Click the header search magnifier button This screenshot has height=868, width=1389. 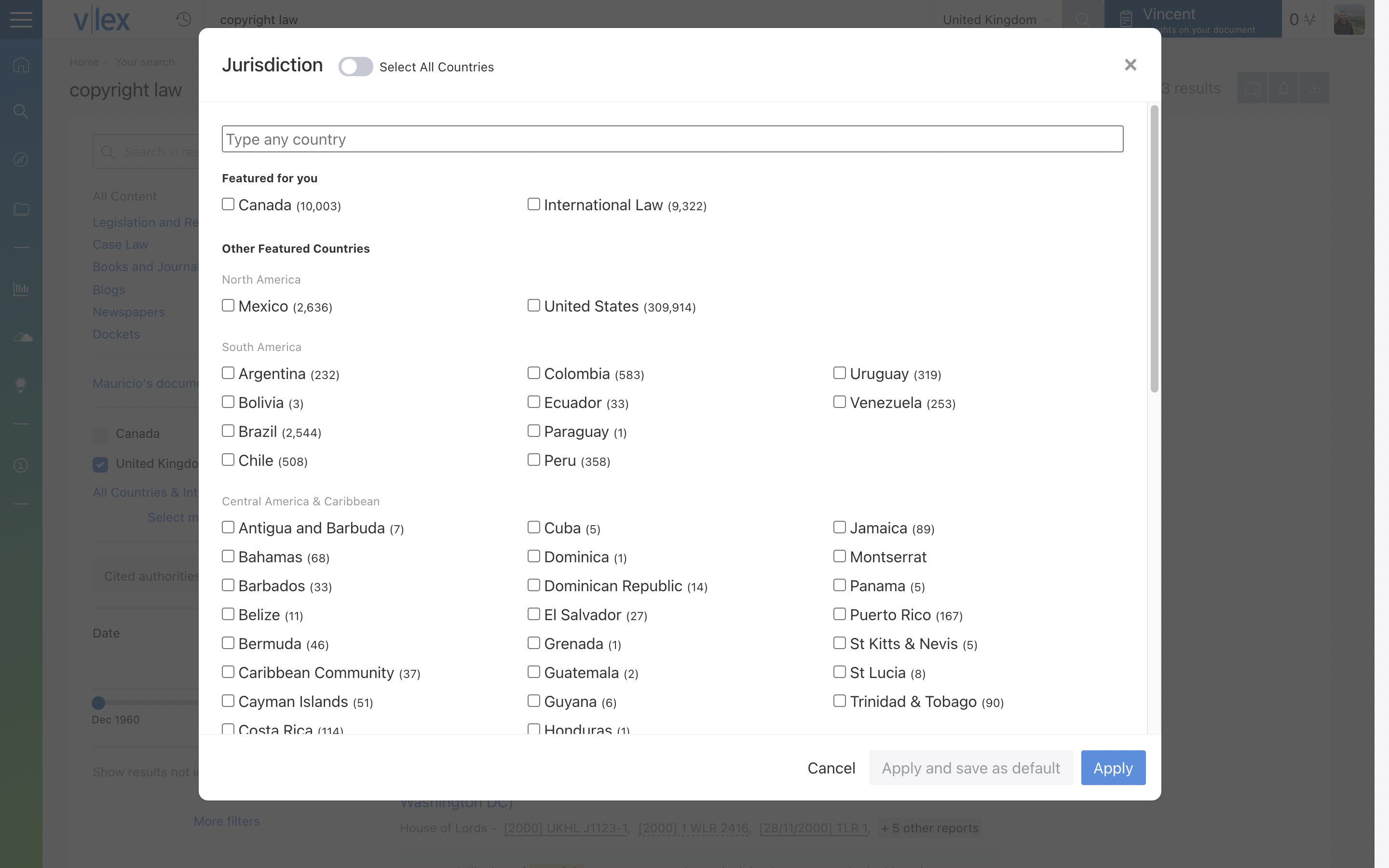(x=1082, y=19)
